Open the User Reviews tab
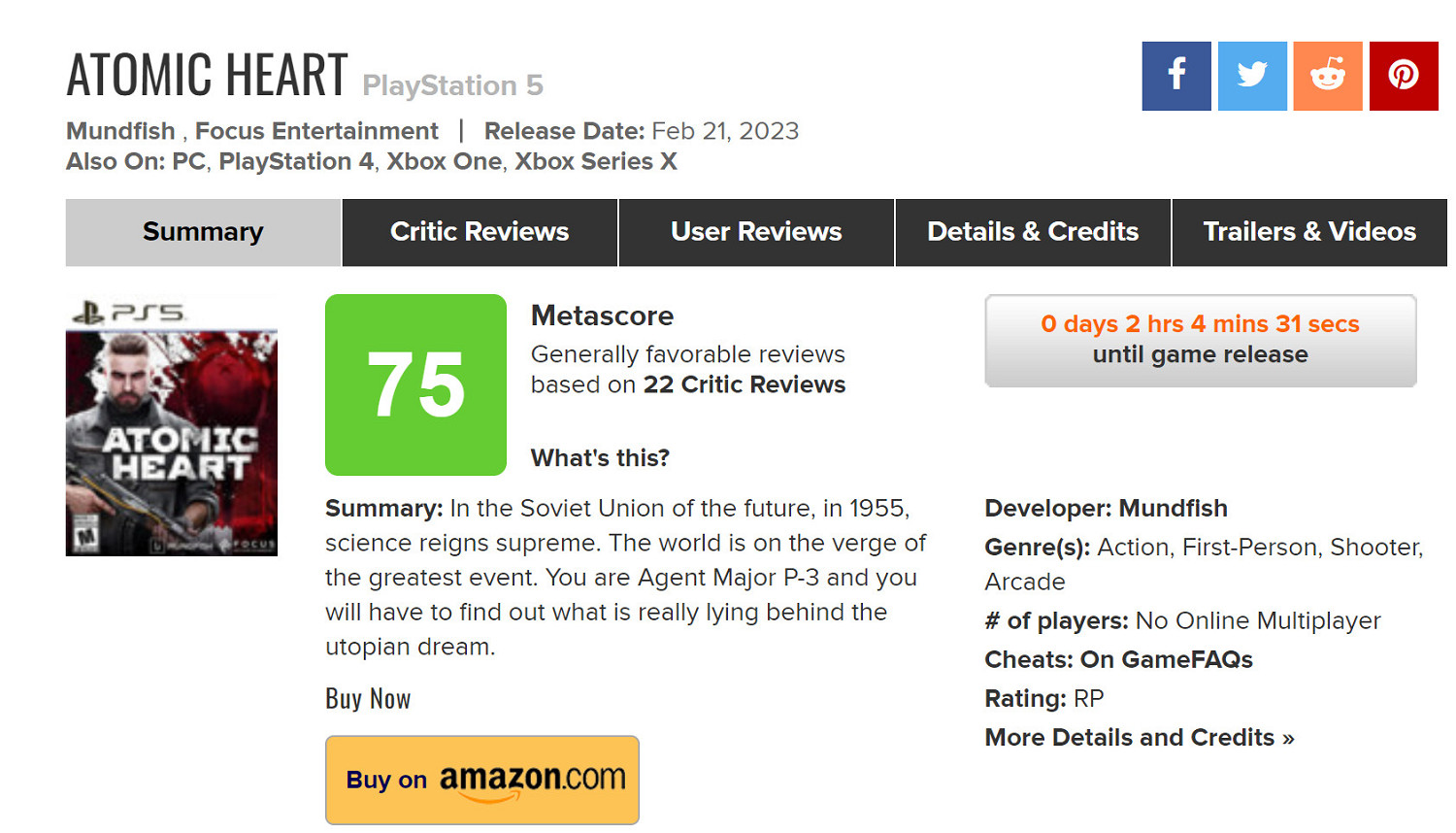 pos(756,232)
